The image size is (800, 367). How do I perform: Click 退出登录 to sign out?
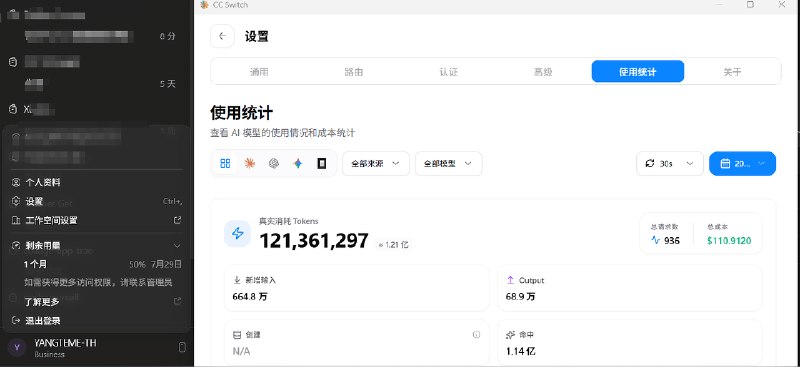click(x=96, y=321)
